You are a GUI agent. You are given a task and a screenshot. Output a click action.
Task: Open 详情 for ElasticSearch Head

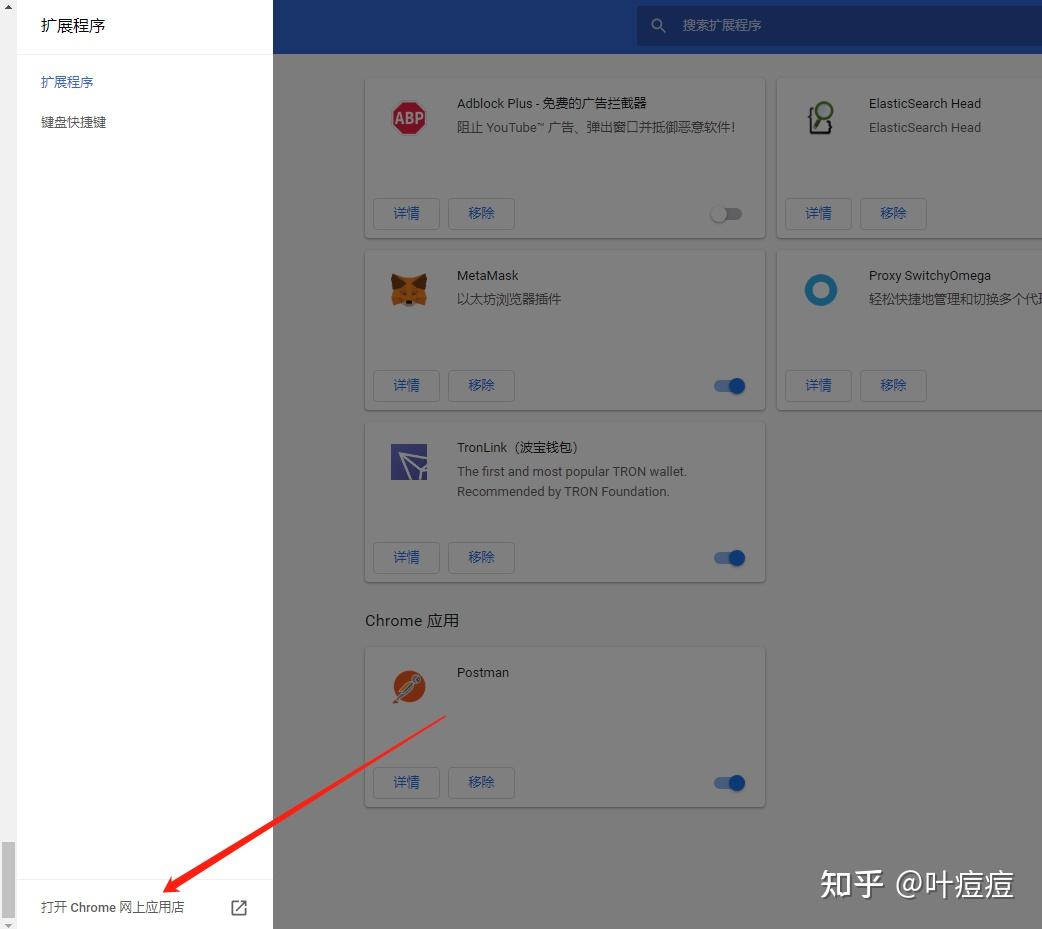[818, 213]
